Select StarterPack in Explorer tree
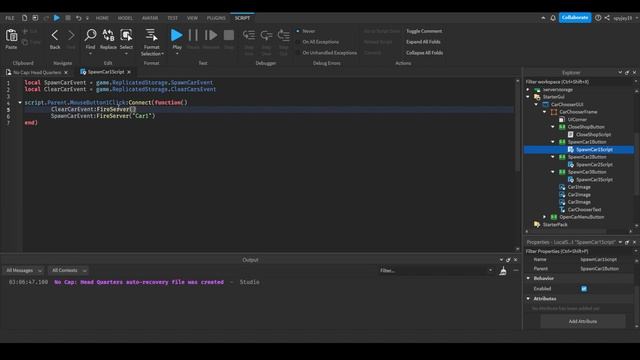Viewport: 640px width, 360px height. point(555,225)
